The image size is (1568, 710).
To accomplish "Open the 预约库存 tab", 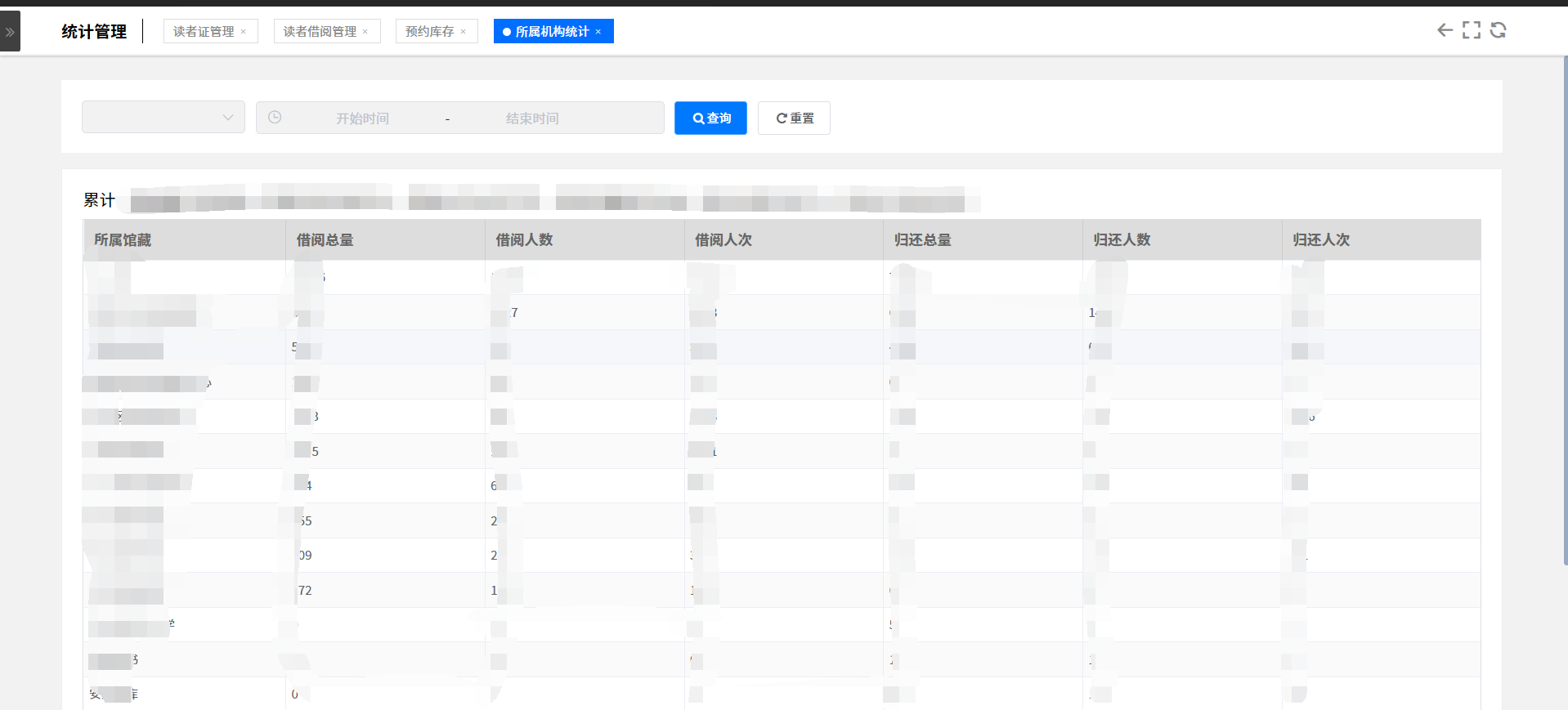I will coord(429,32).
